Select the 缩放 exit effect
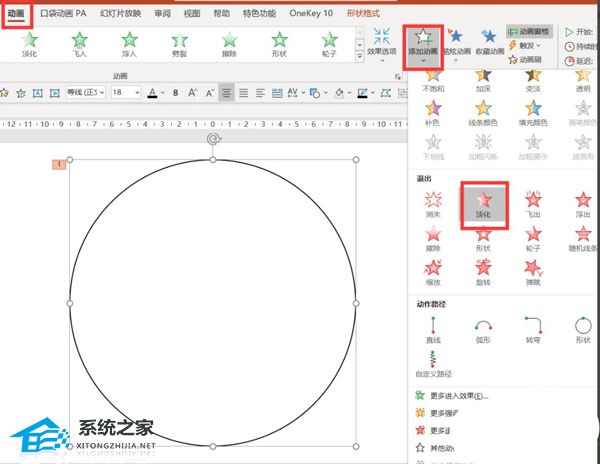 click(433, 273)
